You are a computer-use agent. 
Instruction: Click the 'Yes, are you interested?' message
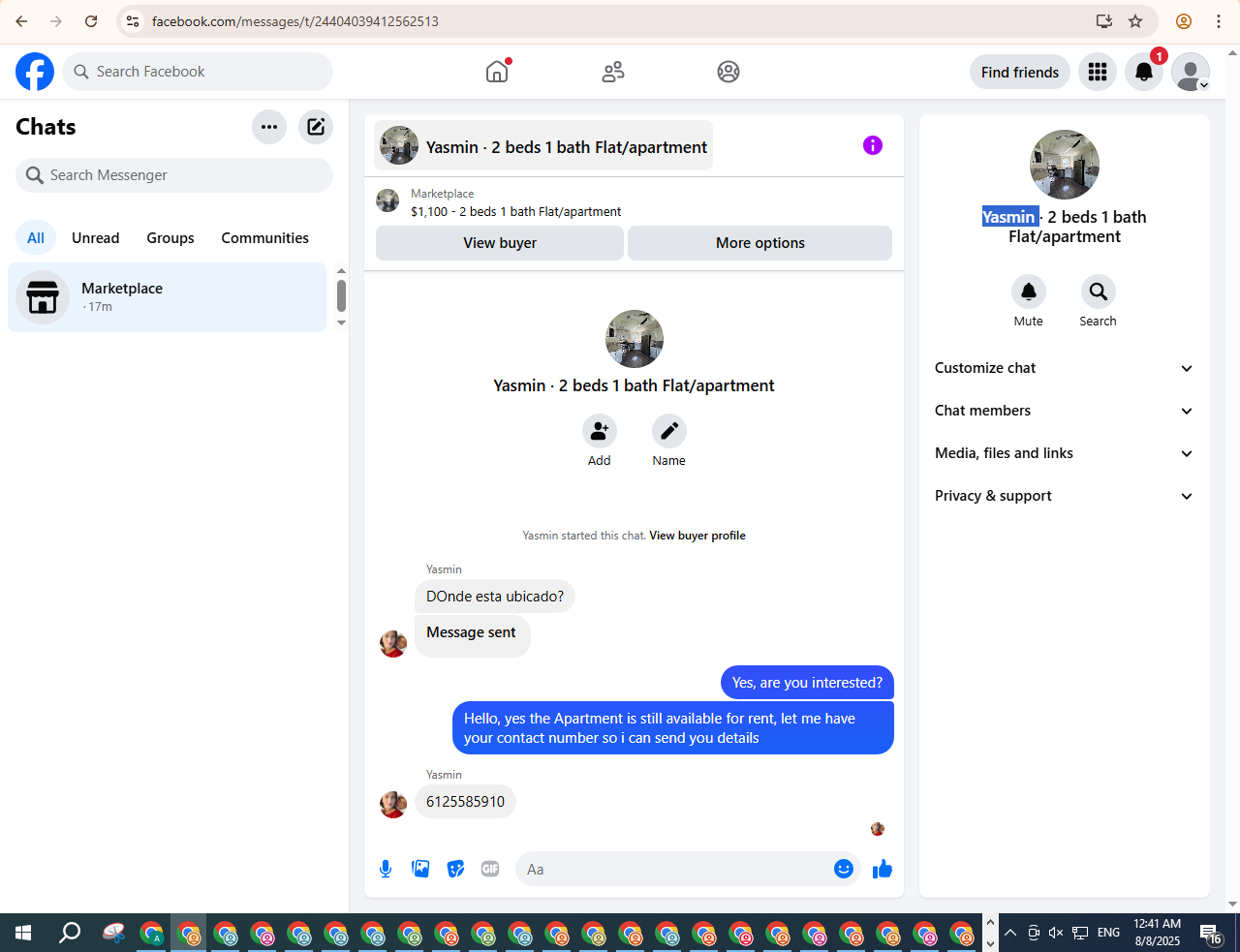(x=807, y=683)
